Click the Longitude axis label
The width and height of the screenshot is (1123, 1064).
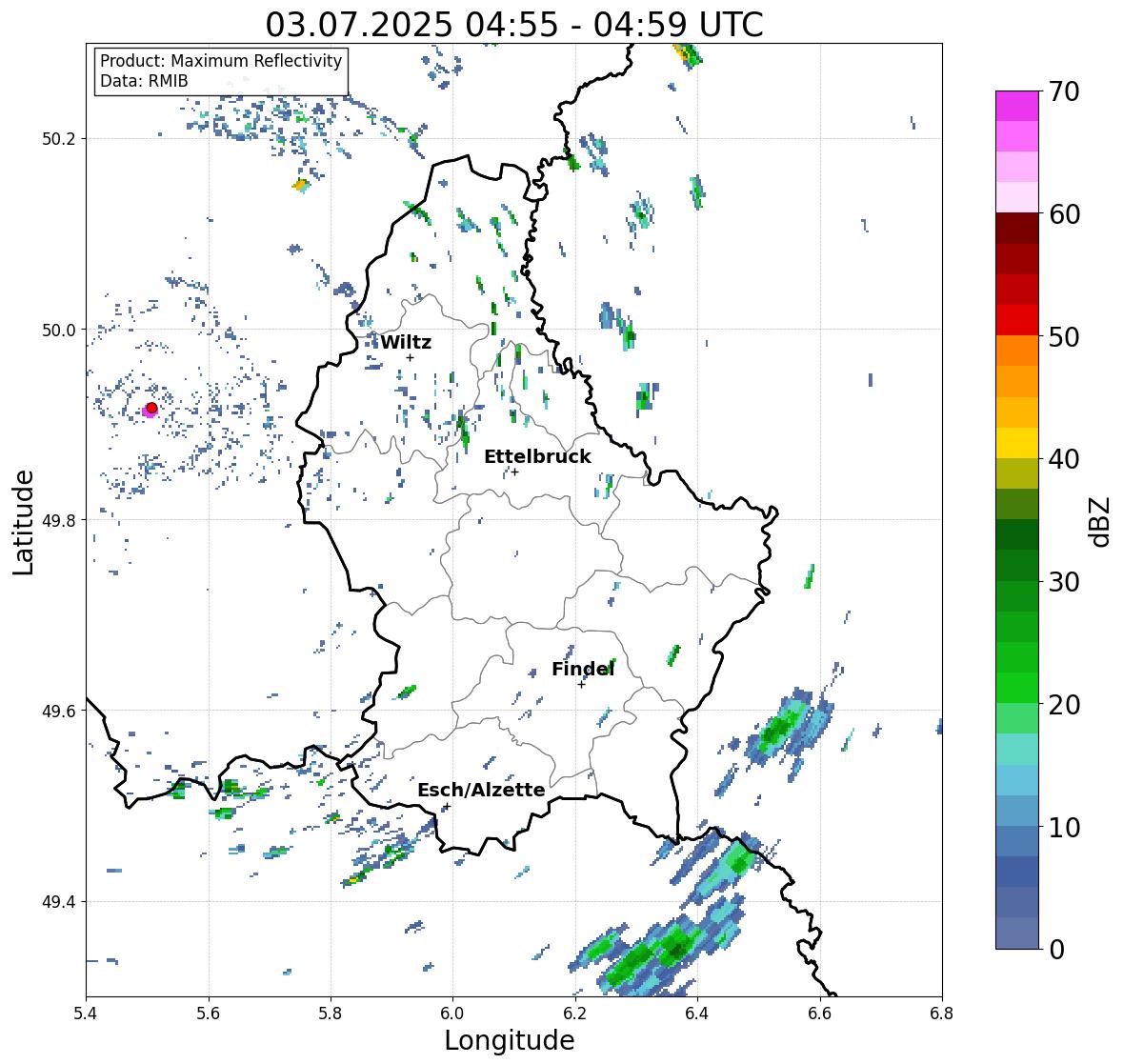click(510, 1040)
